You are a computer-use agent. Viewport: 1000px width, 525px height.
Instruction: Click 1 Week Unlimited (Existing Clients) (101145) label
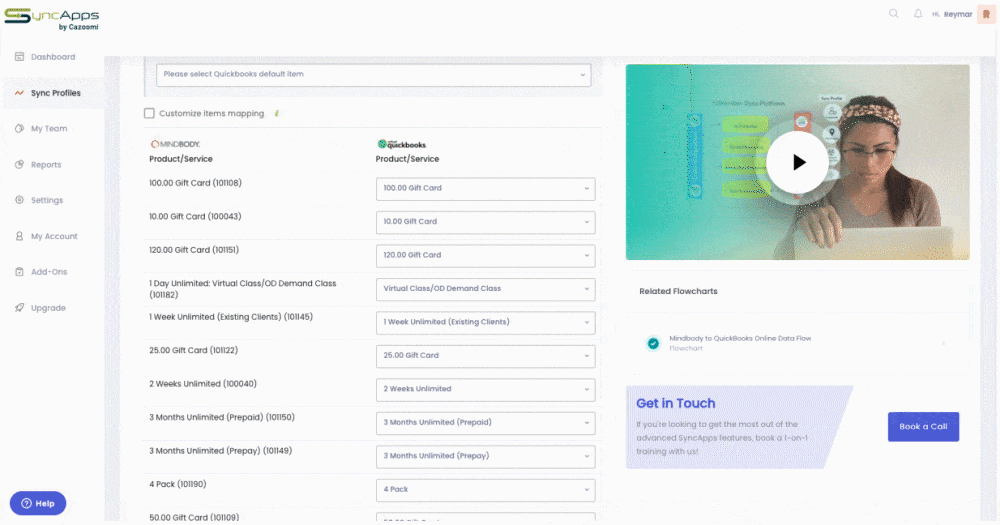point(231,317)
